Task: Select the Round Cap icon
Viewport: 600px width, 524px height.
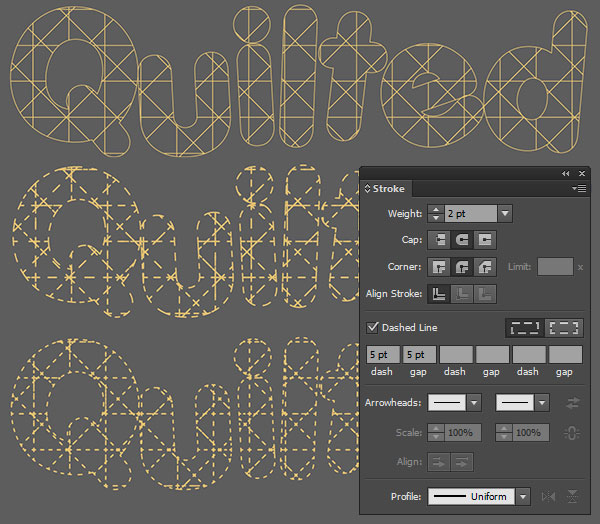Action: pos(462,240)
